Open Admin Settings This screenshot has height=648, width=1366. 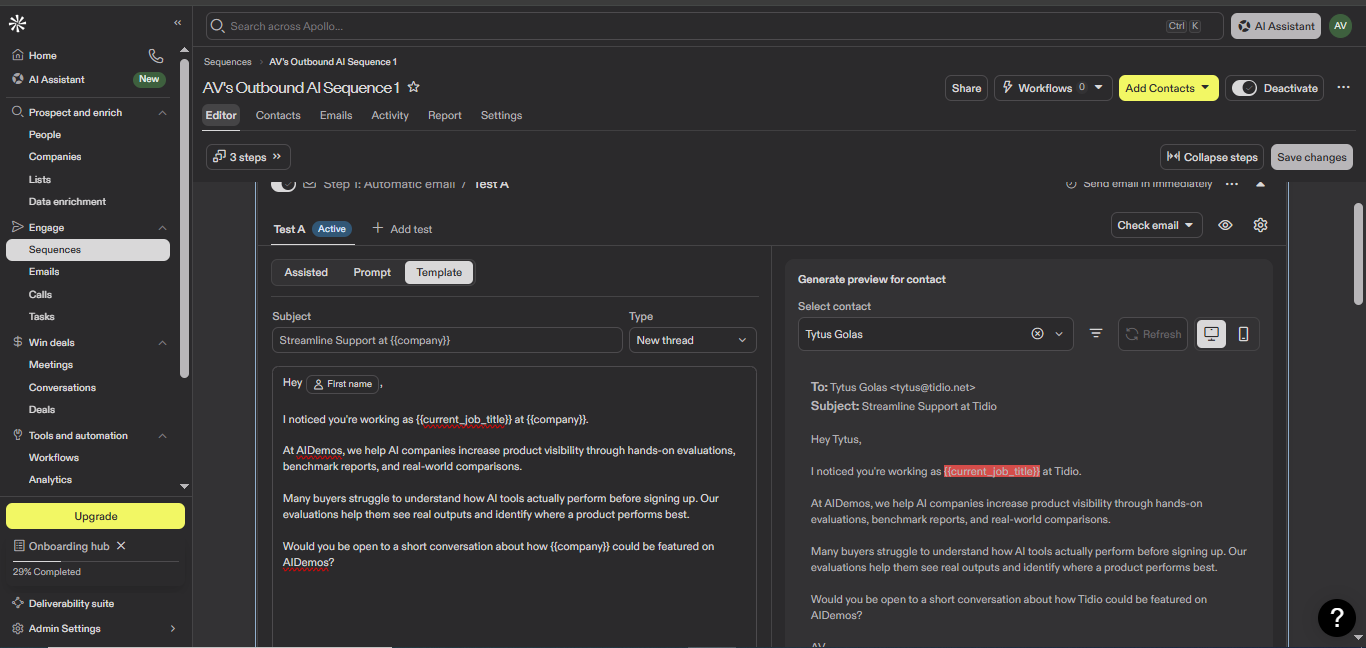click(x=64, y=628)
